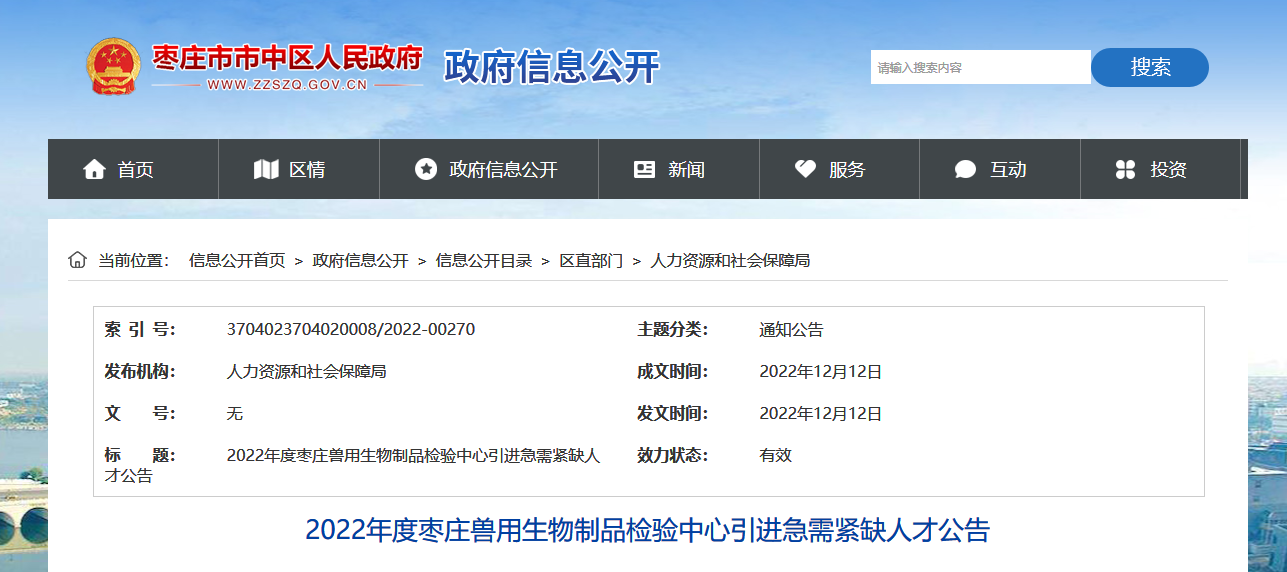Select 人力资源和社会保障局 in breadcrumb
This screenshot has height=572, width=1287.
(x=730, y=261)
